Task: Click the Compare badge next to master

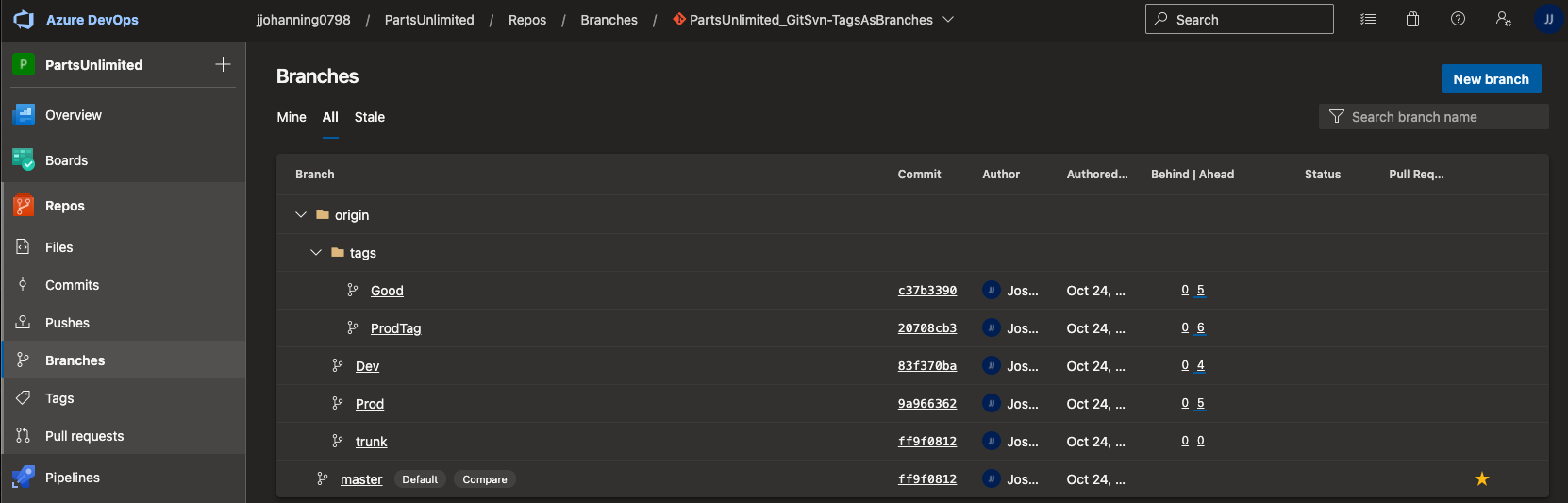Action: pyautogui.click(x=485, y=479)
